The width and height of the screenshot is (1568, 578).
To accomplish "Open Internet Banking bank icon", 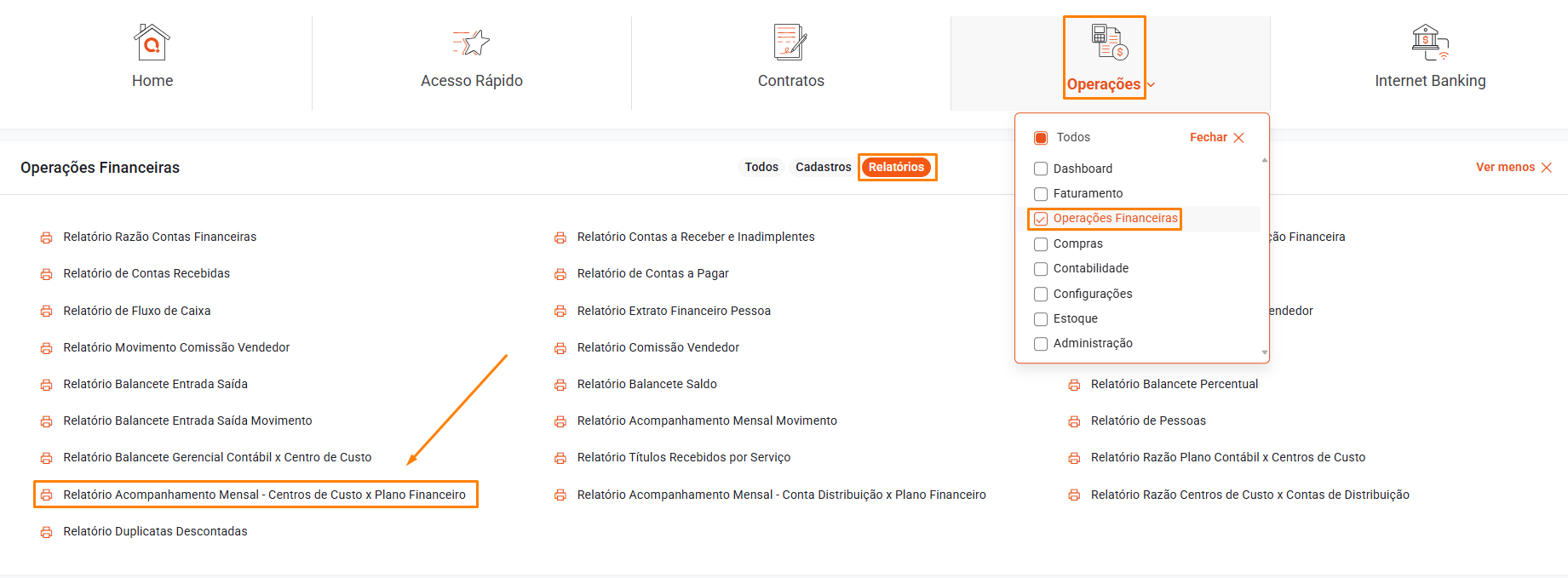I will (x=1430, y=43).
